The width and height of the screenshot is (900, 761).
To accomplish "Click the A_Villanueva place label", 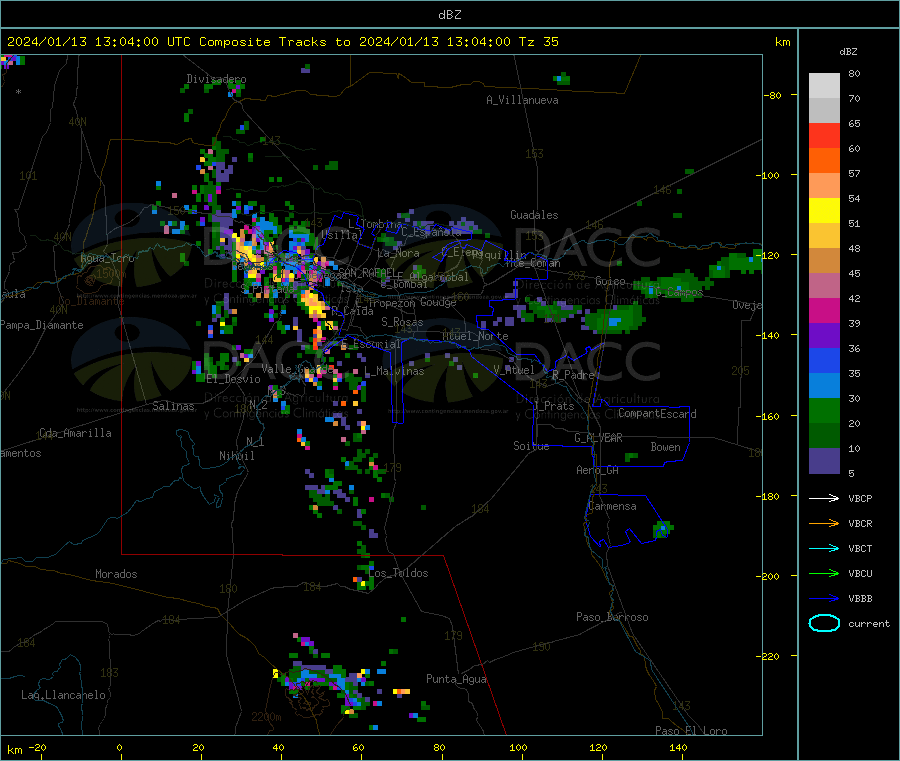I will click(x=522, y=100).
